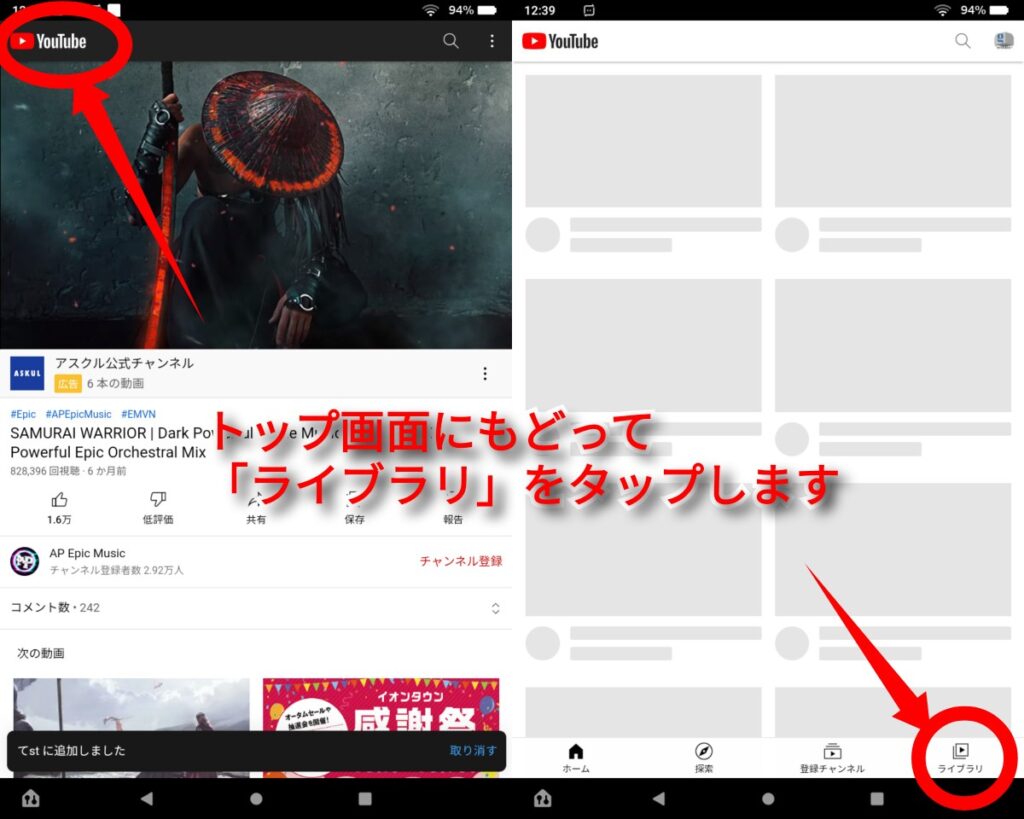Open the 登録チャンネル subscriptions tab
The height and width of the screenshot is (819, 1024).
832,758
